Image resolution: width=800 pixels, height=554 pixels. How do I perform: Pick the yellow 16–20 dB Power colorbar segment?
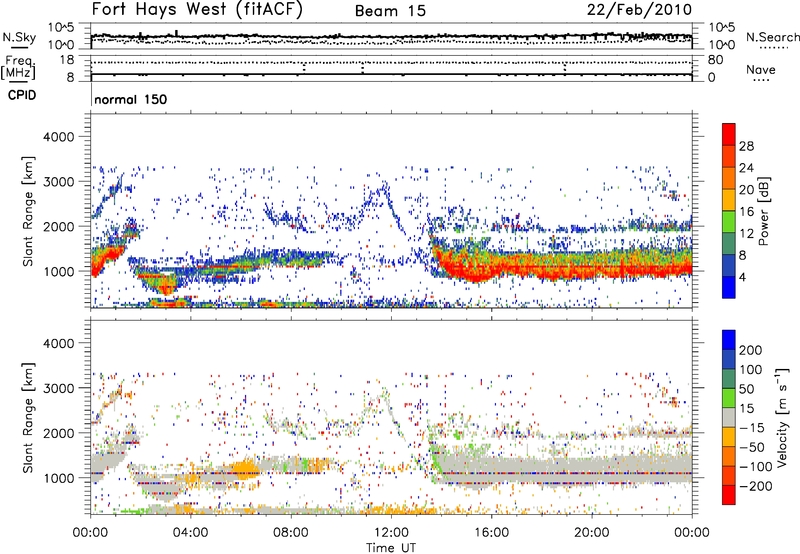[729, 200]
